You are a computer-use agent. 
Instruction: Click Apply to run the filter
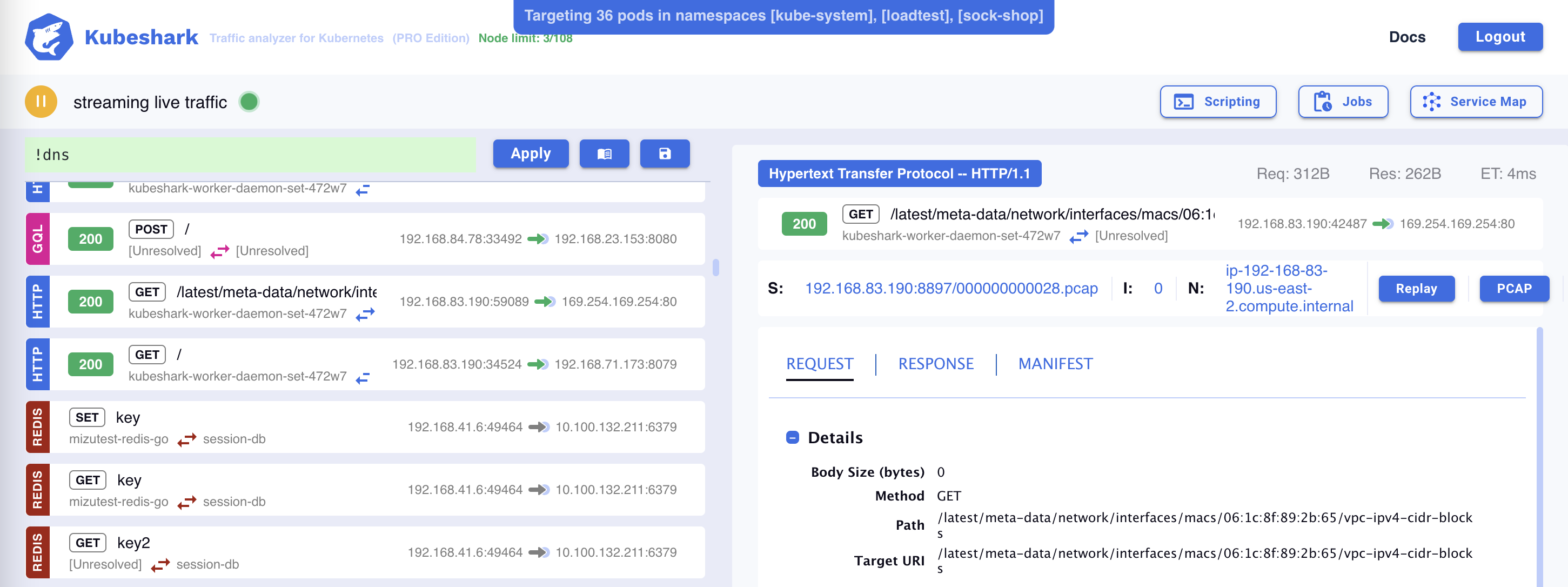coord(530,154)
